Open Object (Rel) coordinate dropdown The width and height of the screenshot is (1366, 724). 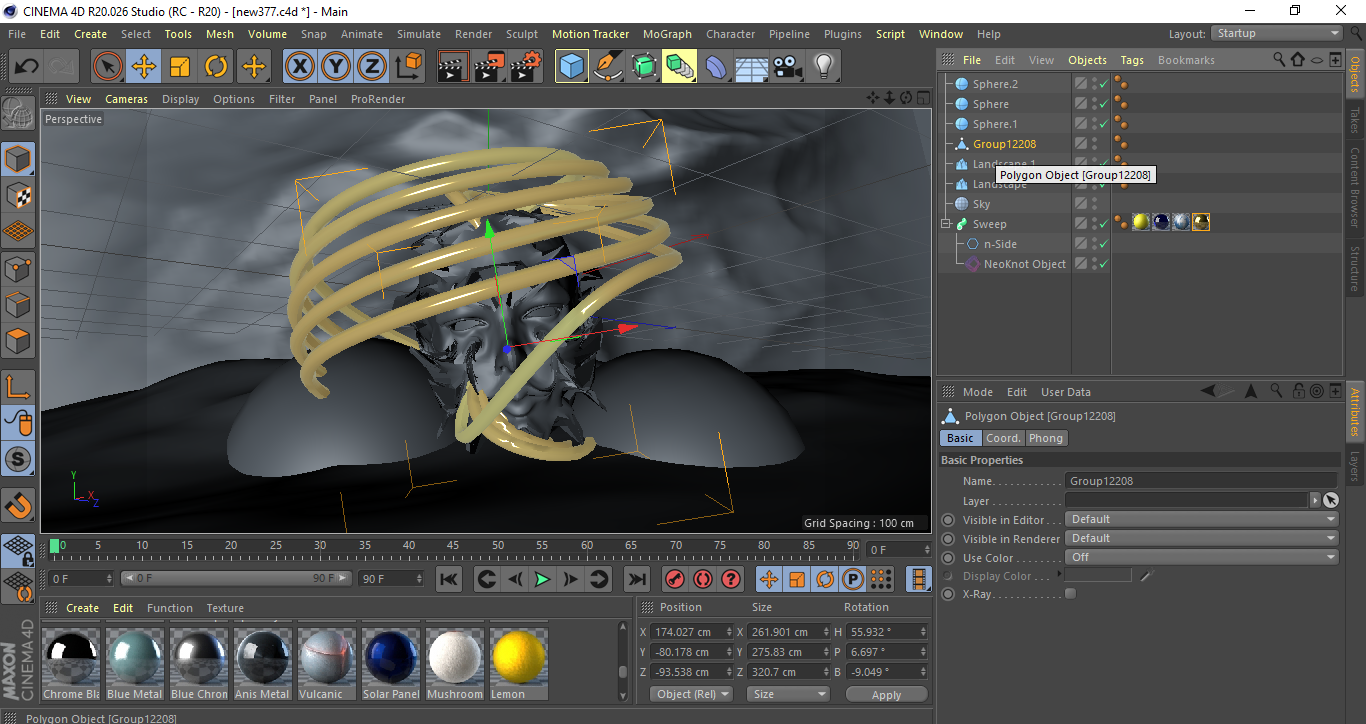pos(691,694)
